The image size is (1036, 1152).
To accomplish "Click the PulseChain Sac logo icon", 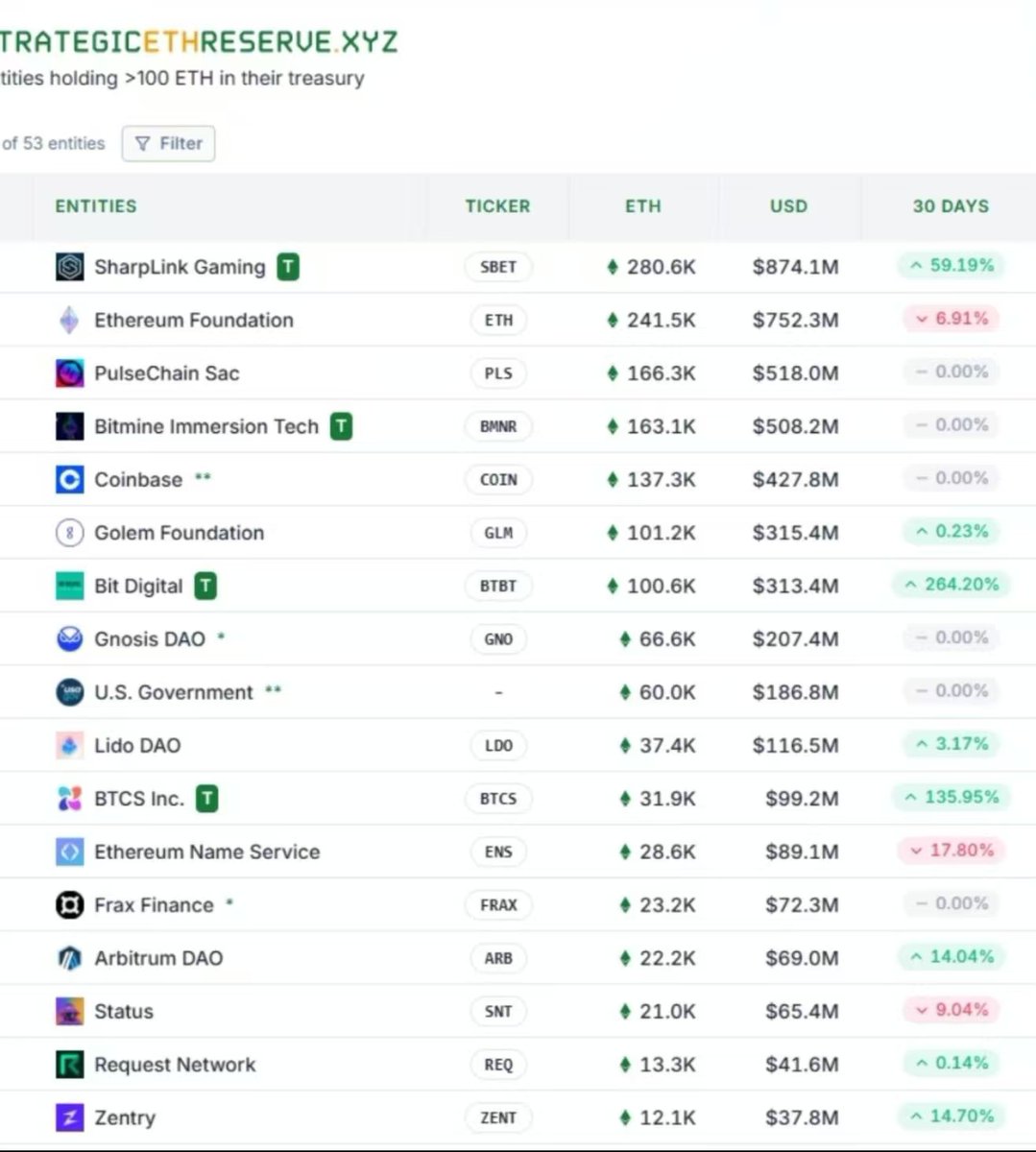I will point(69,373).
